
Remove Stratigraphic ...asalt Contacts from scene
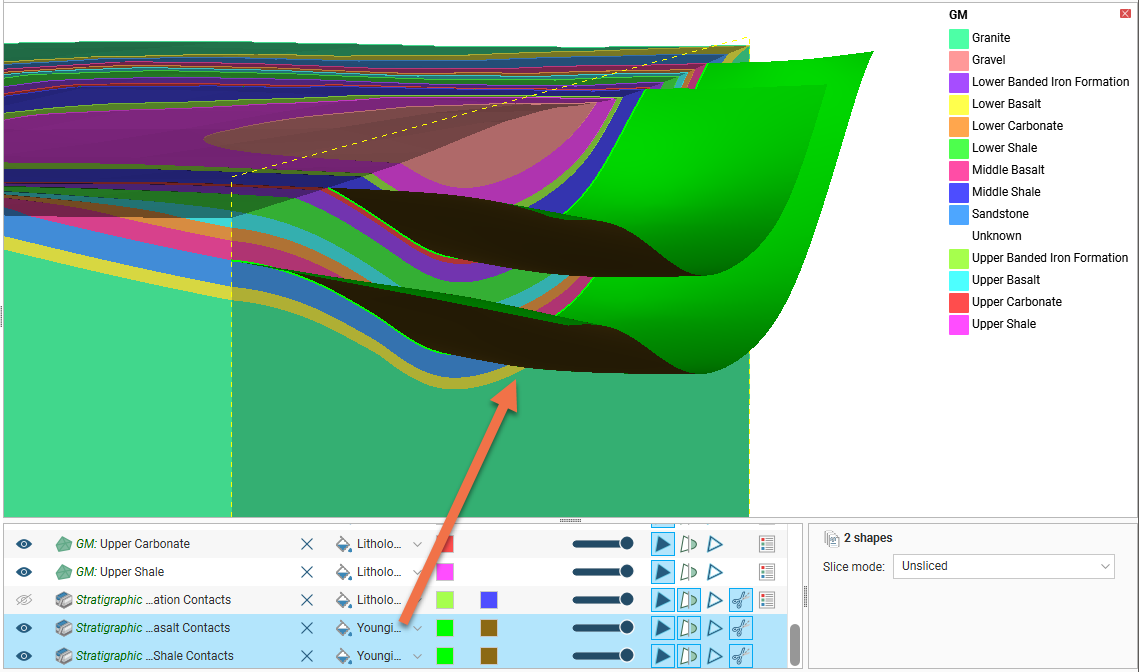pos(307,628)
